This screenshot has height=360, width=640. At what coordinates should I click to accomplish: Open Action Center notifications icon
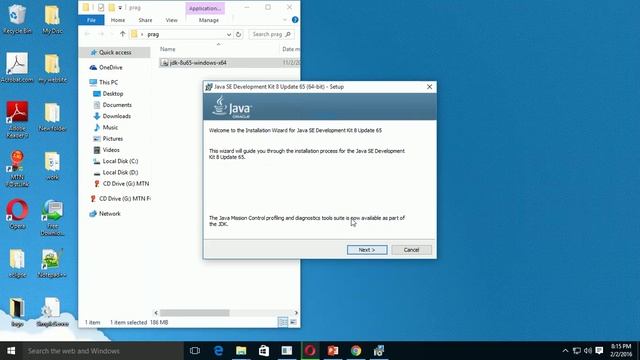[x=599, y=351]
